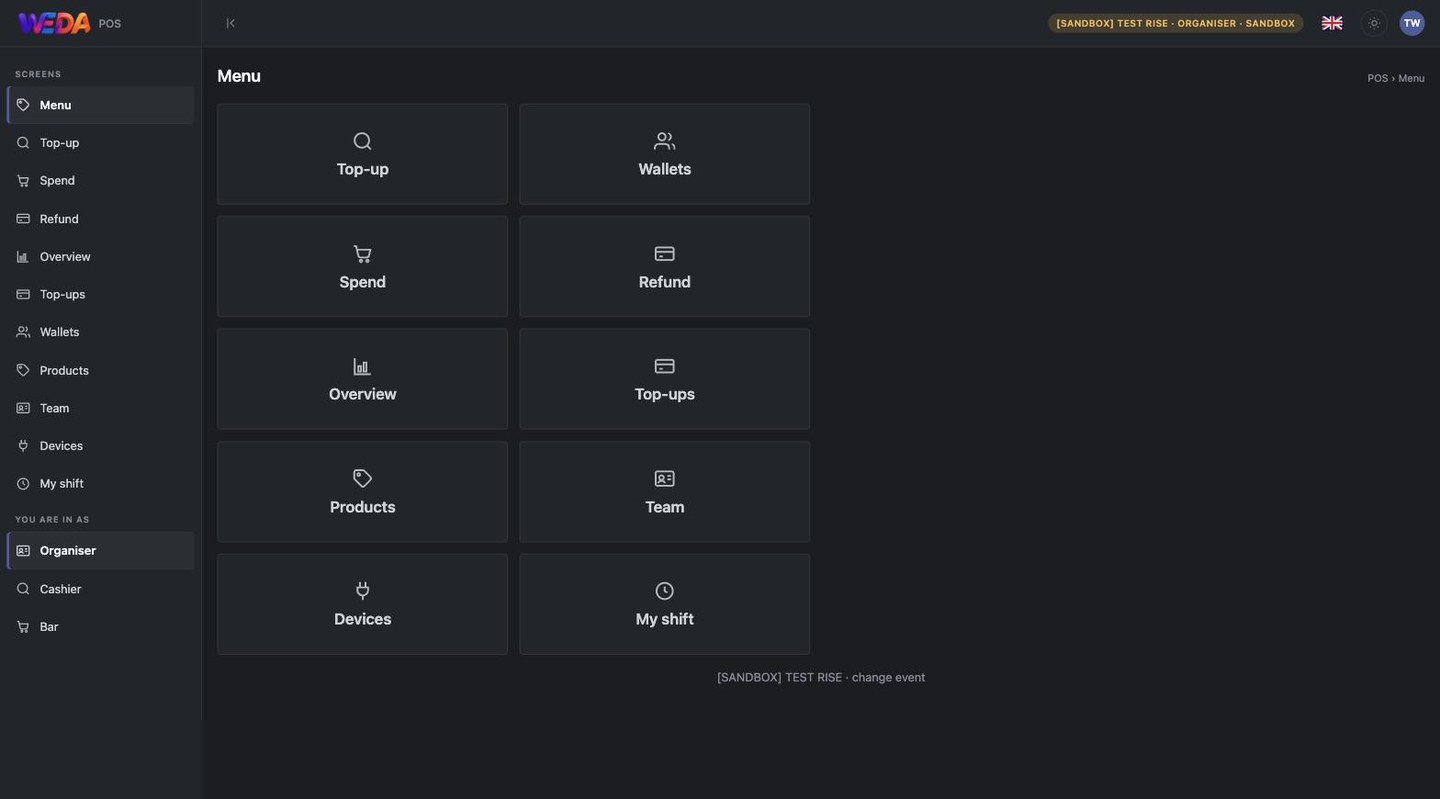
Task: Click the card icon on the Refund tile
Action: point(665,254)
